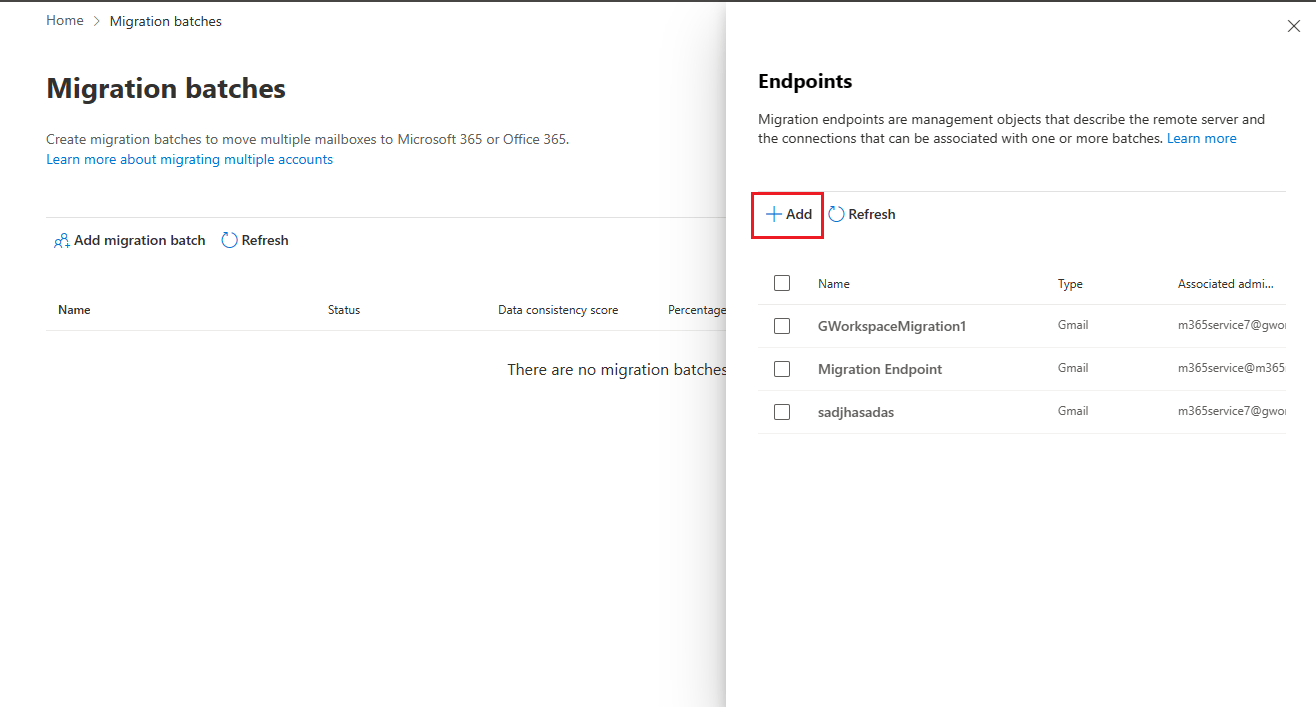Image resolution: width=1316 pixels, height=707 pixels.
Task: Check the GWorkspaceMigration1 endpoint checkbox
Action: pos(782,325)
